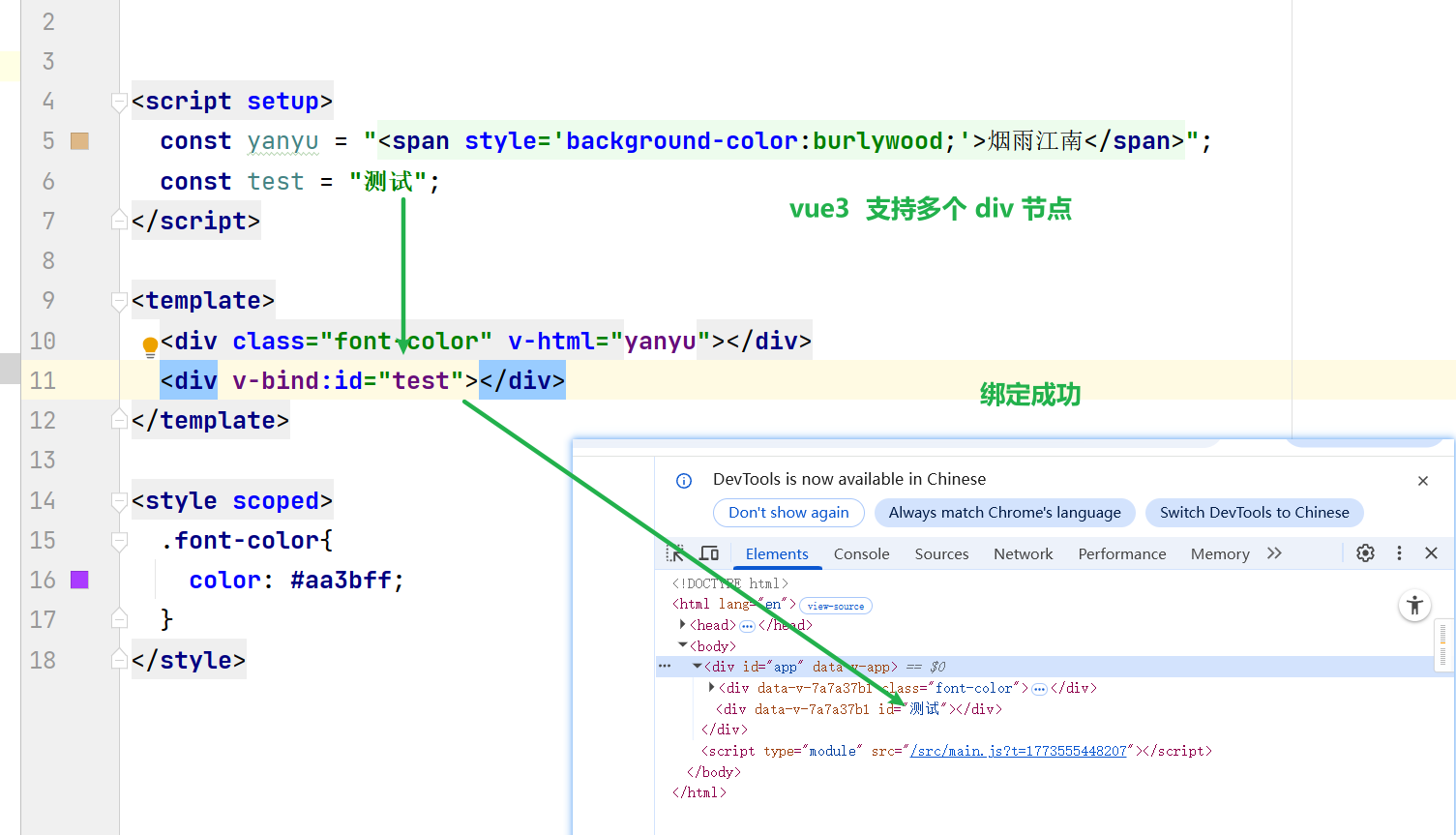Click the fold end marker at line 7

pos(119,220)
